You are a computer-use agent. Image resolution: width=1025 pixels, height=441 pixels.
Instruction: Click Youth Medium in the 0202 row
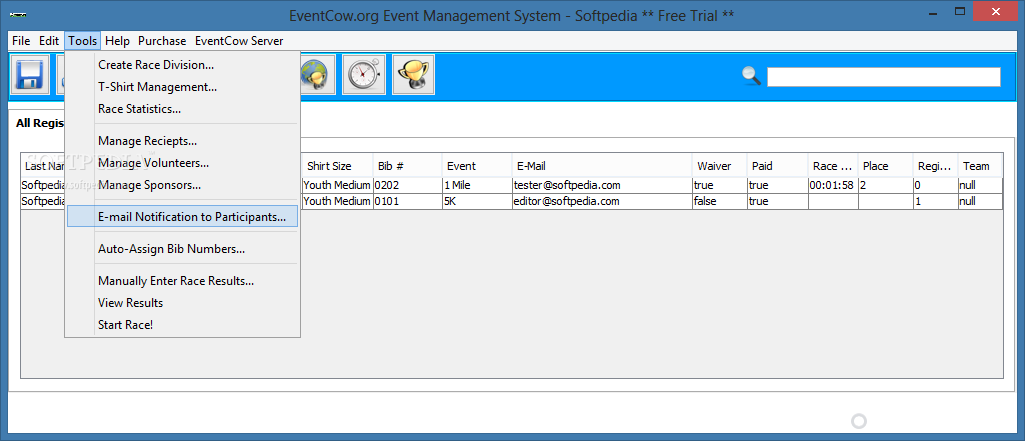(337, 185)
